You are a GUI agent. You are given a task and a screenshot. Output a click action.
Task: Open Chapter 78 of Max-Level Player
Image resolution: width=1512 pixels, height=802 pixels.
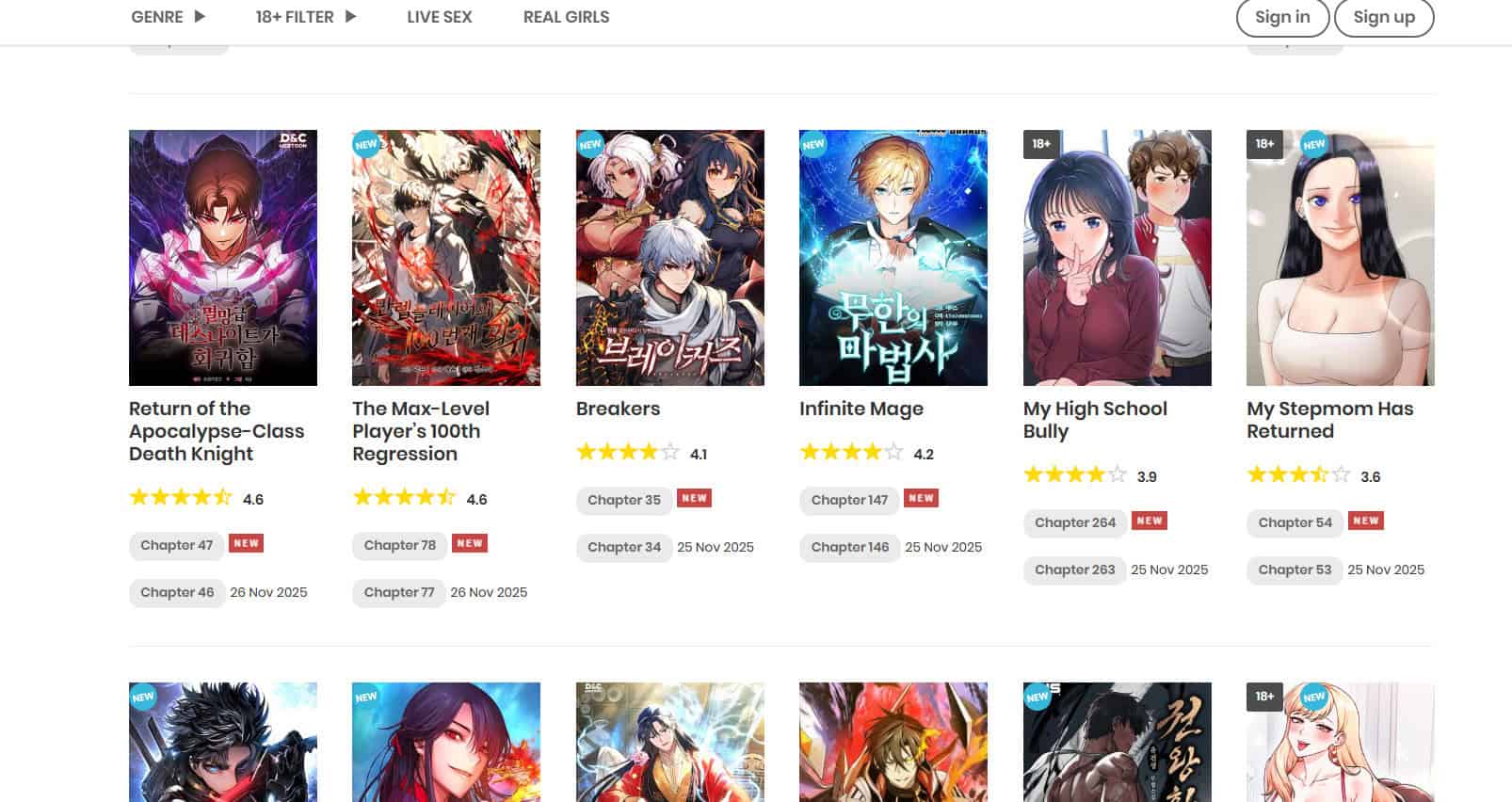[x=400, y=545]
